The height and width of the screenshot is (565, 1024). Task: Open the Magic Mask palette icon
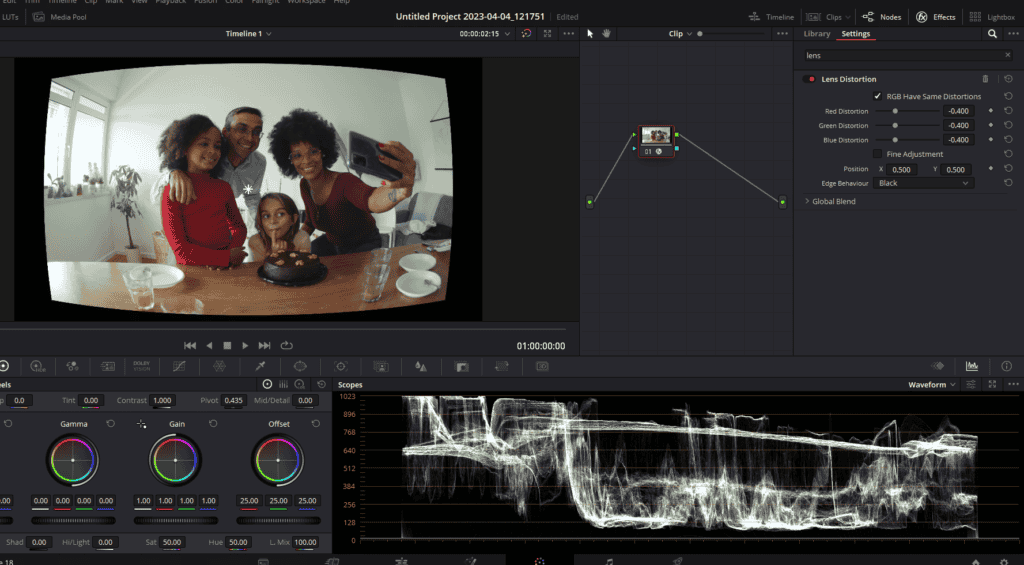381,366
